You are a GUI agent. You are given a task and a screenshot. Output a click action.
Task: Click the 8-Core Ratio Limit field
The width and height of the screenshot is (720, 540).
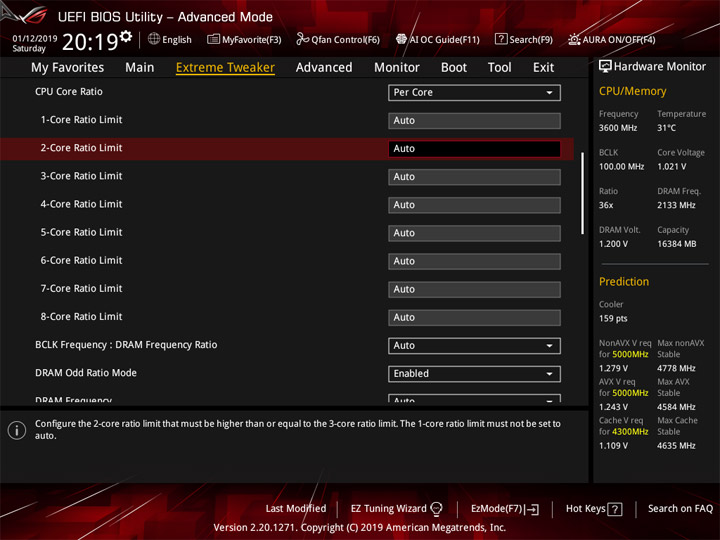click(x=474, y=317)
